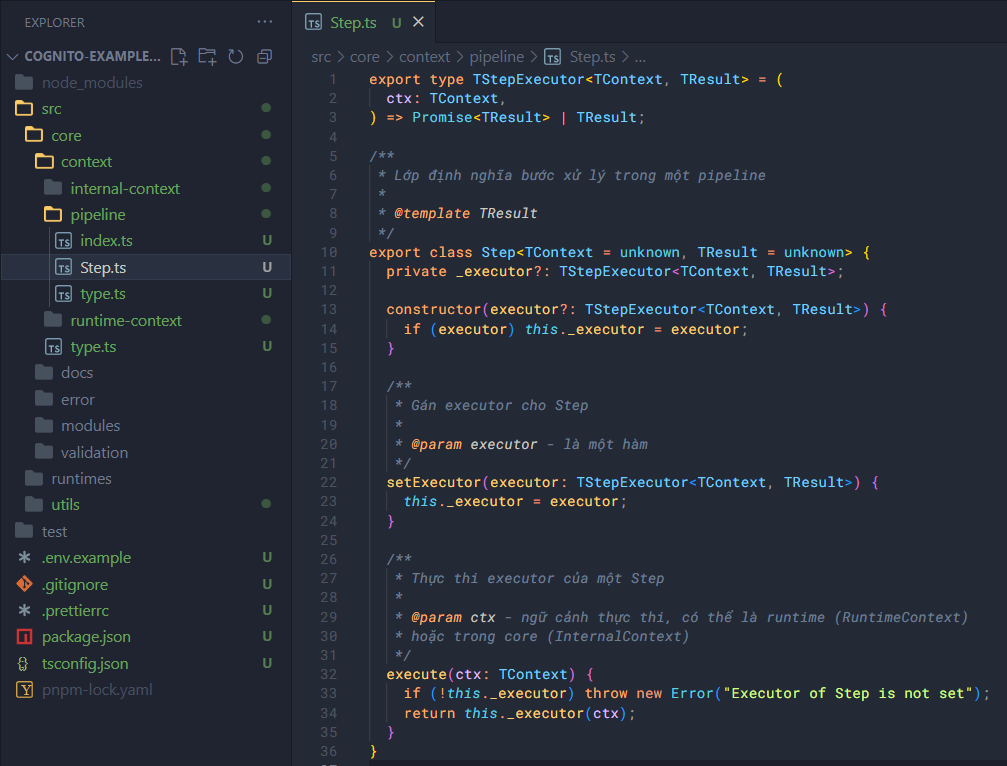Click the 'context' breadcrumb segment

pos(424,57)
